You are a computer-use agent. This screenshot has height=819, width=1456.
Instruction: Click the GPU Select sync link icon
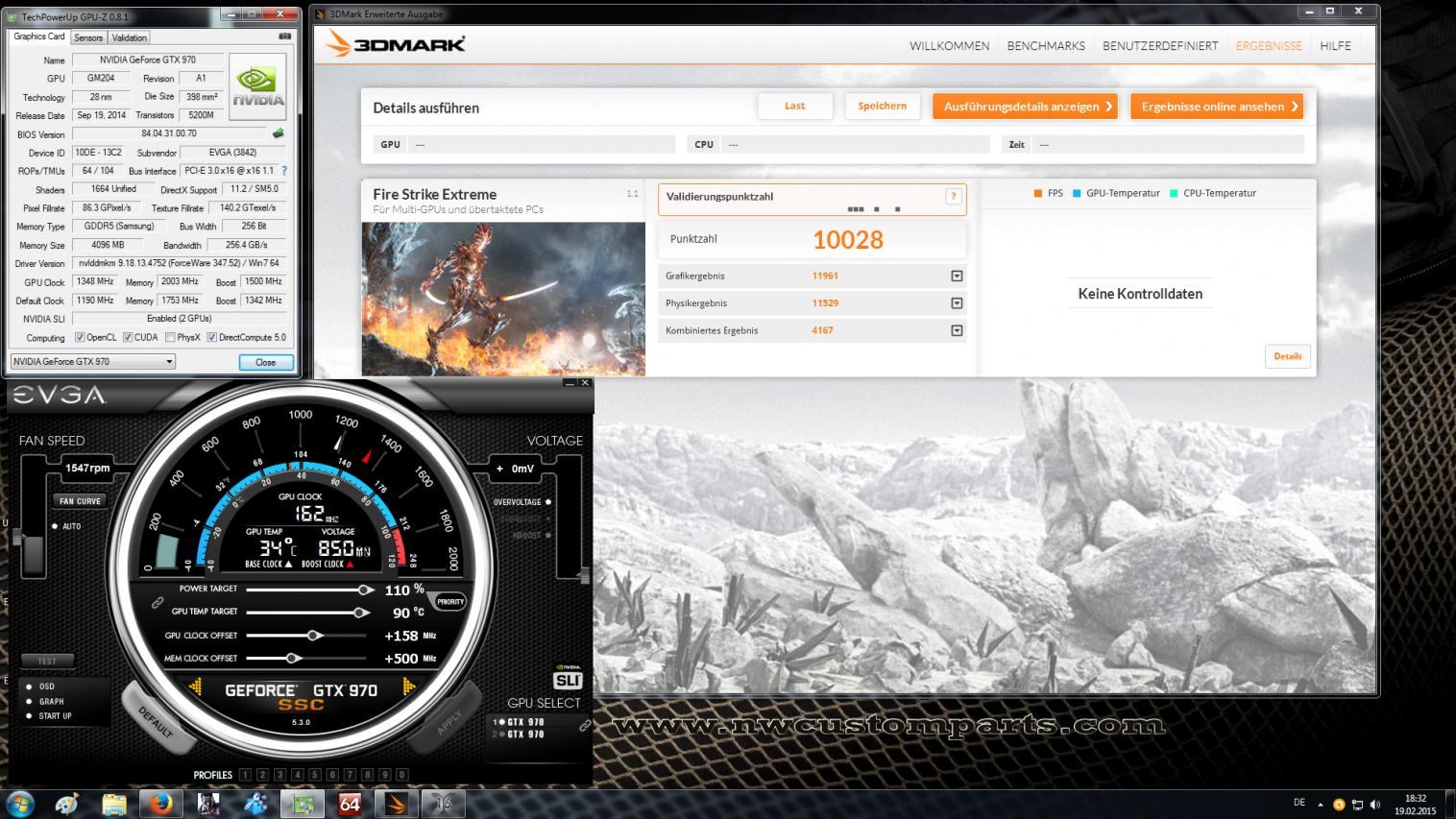(584, 727)
